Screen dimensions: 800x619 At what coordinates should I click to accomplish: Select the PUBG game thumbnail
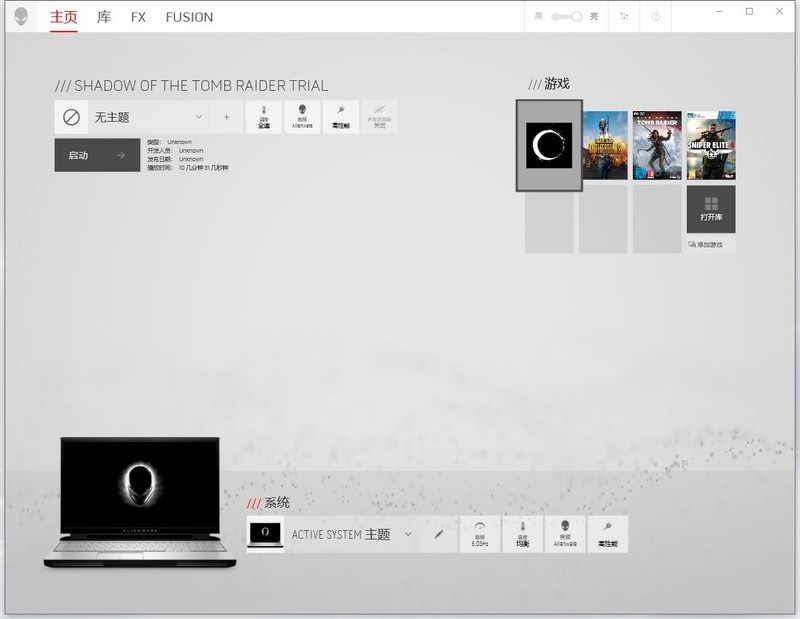pyautogui.click(x=604, y=145)
